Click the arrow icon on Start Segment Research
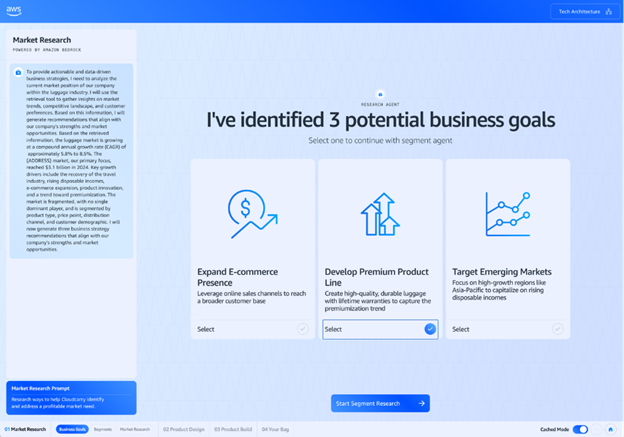This screenshot has height=437, width=624. coord(422,403)
